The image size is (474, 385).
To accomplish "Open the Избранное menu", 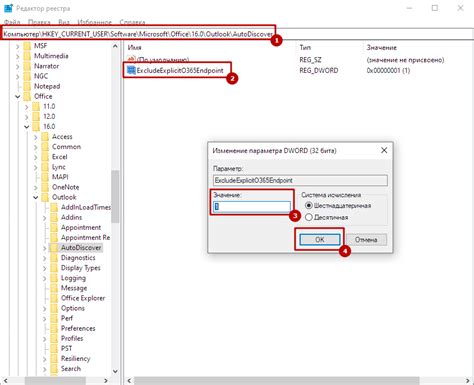I will coord(94,22).
